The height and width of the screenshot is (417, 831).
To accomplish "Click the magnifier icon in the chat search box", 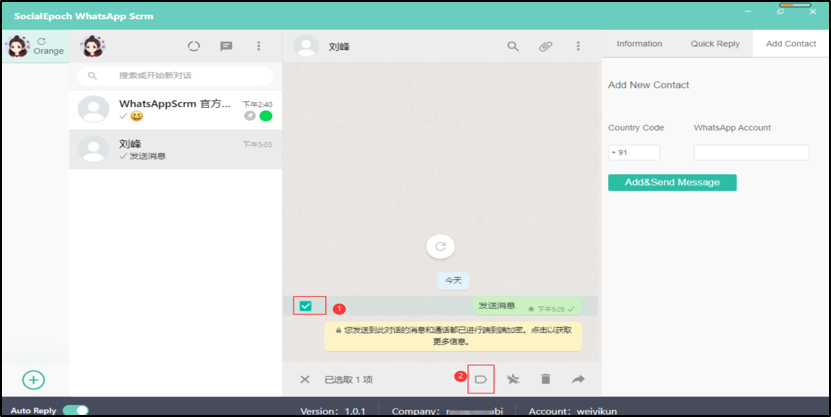I will [x=92, y=76].
